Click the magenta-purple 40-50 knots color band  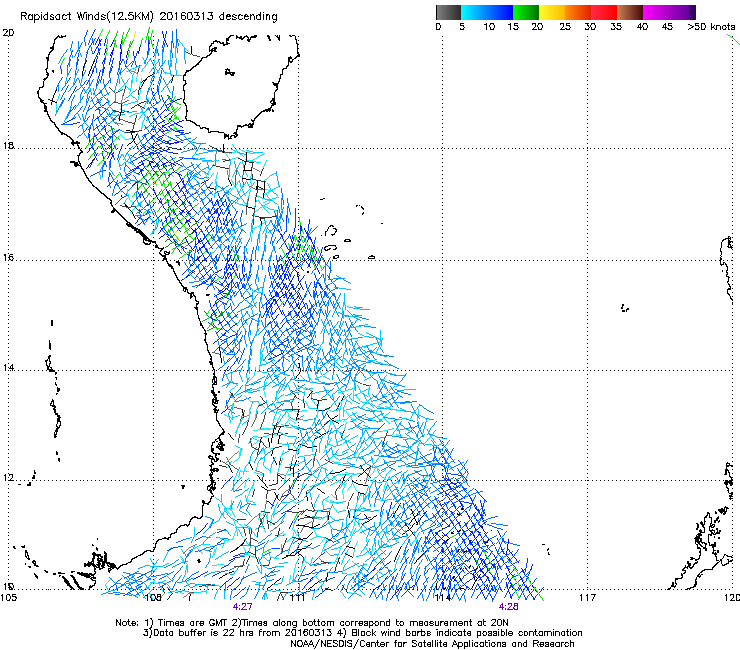669,12
